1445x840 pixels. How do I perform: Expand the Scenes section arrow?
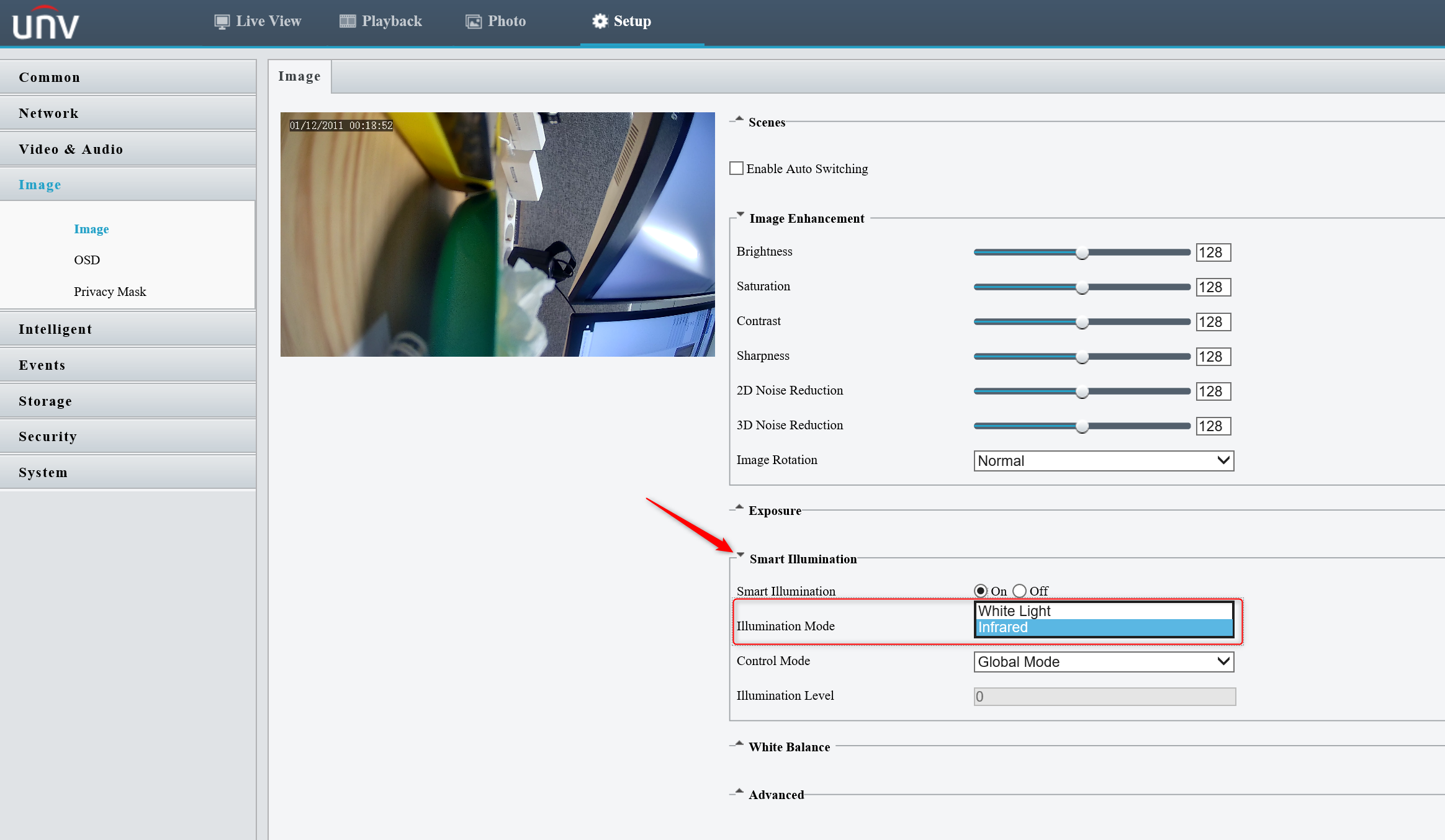739,119
